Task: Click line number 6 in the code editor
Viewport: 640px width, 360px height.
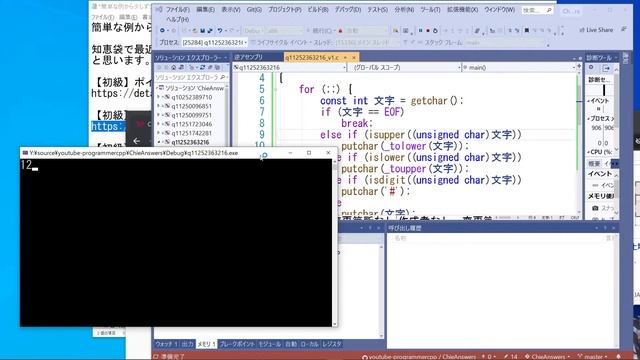Action: tap(262, 100)
